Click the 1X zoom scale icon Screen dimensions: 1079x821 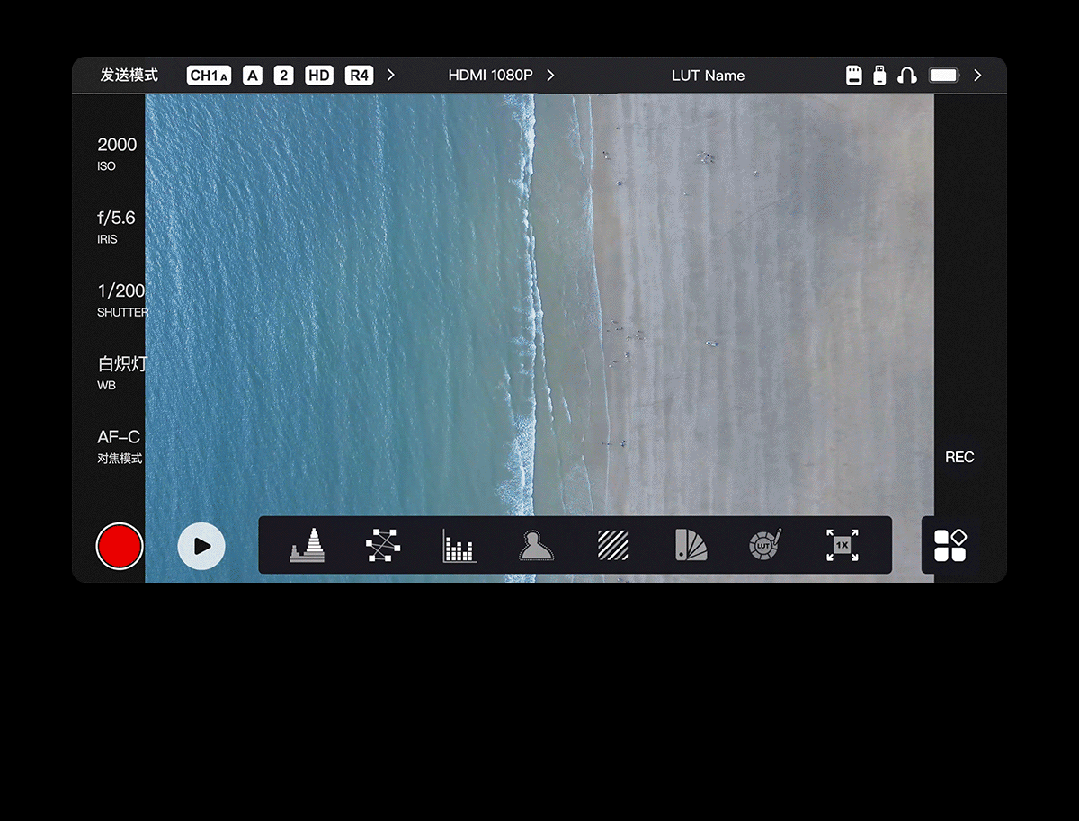[842, 545]
